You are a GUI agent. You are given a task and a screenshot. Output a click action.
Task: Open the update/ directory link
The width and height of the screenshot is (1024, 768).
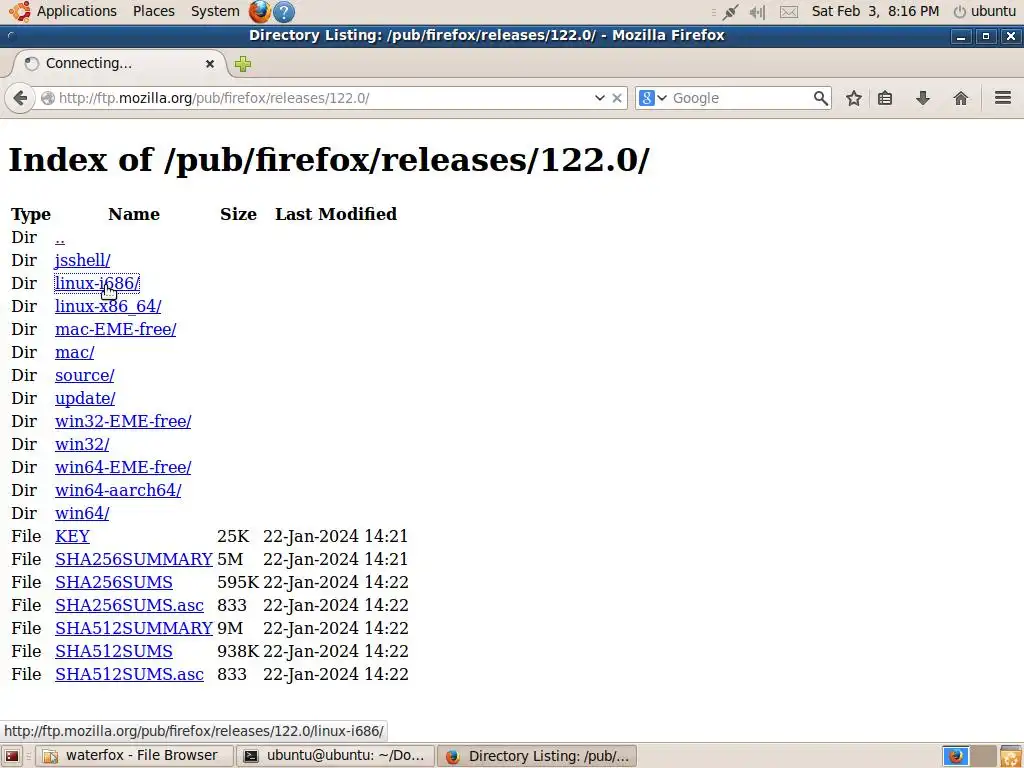[x=85, y=398]
